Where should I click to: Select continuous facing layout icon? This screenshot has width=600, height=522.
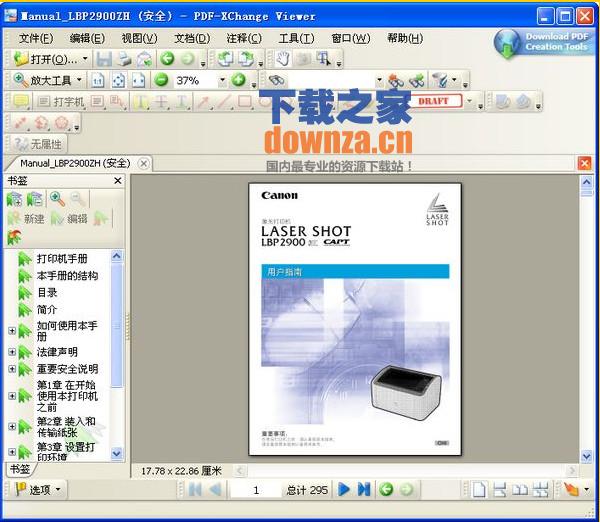pos(540,489)
